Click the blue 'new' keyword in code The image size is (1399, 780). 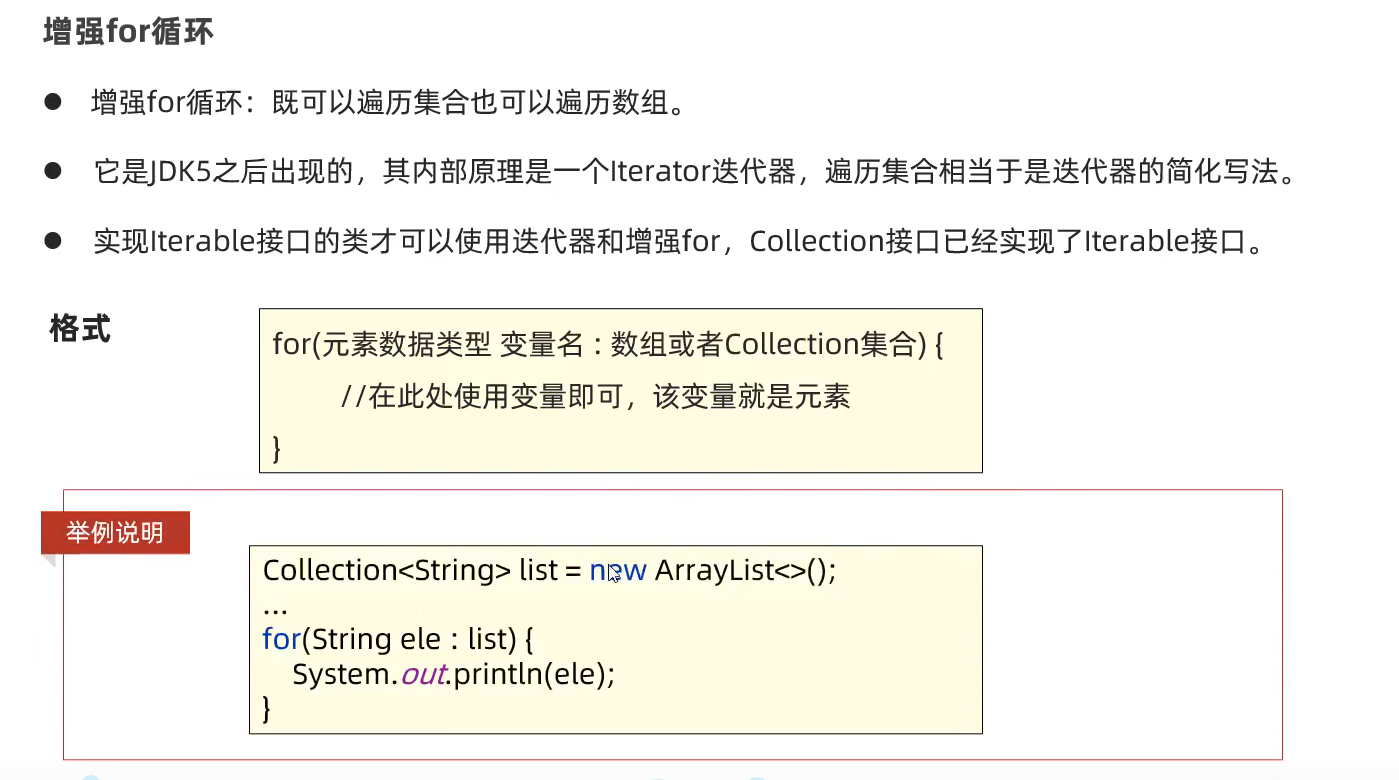pyautogui.click(x=618, y=571)
